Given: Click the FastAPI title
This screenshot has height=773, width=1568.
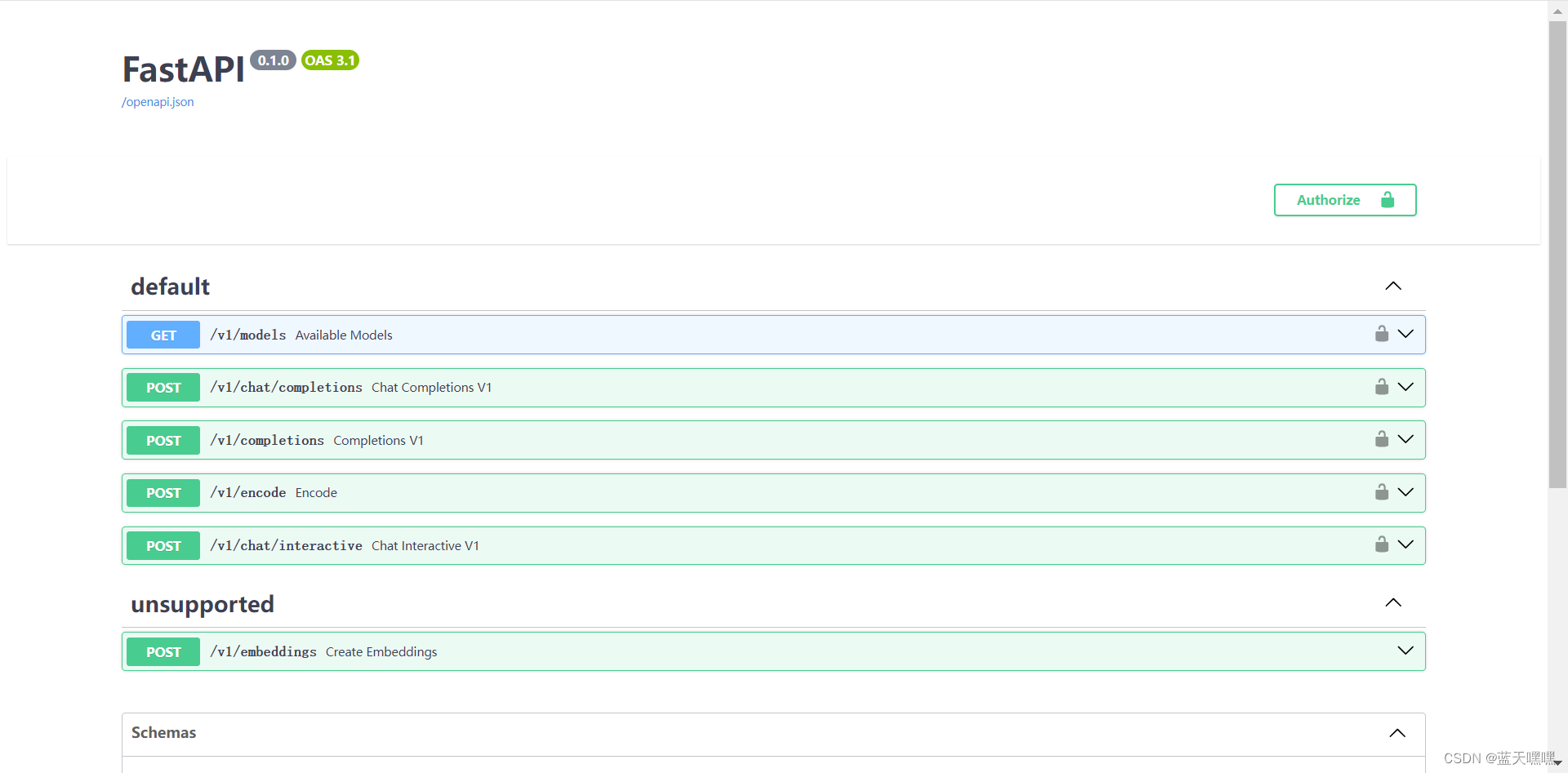Looking at the screenshot, I should point(183,69).
